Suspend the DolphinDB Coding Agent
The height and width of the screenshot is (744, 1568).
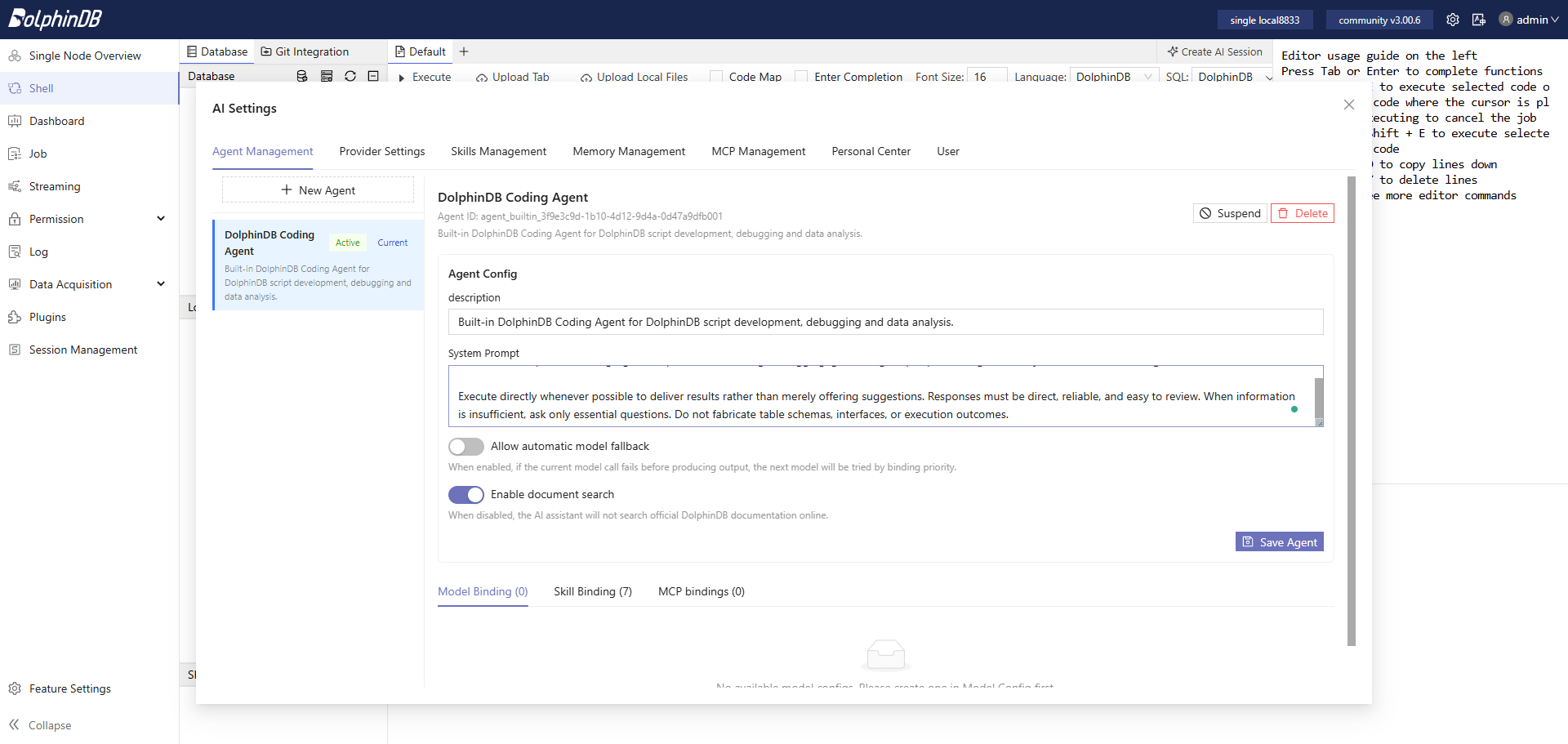(x=1230, y=213)
